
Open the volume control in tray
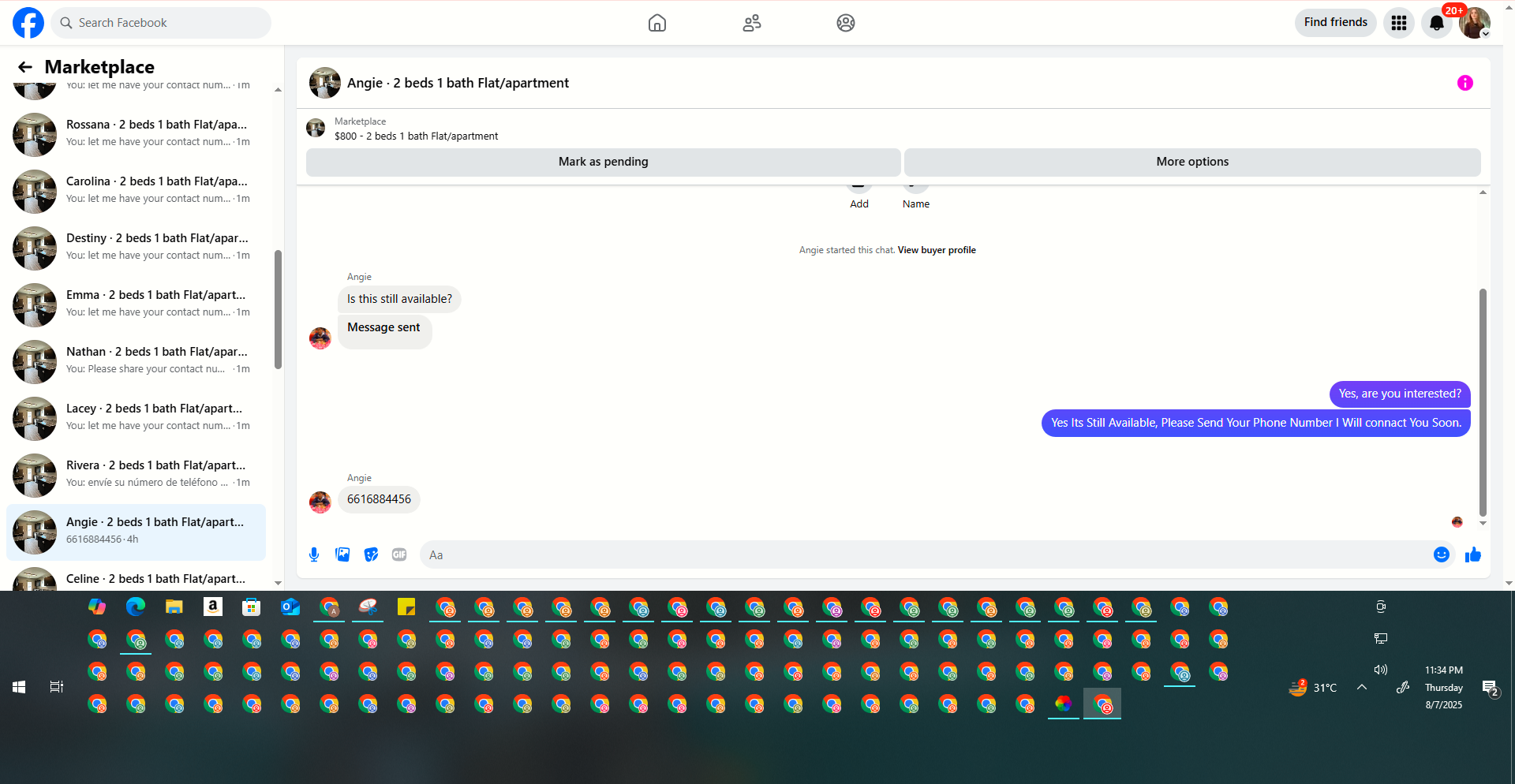pos(1381,670)
